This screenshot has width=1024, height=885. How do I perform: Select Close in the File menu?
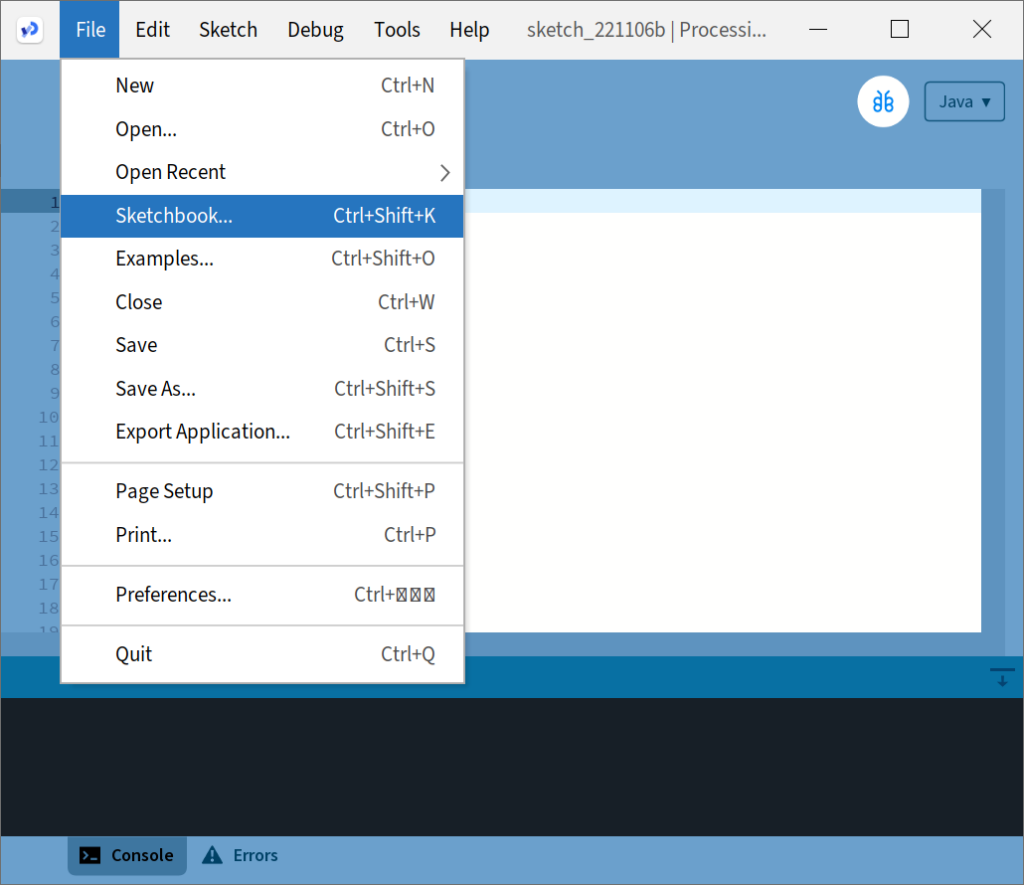[x=262, y=302]
